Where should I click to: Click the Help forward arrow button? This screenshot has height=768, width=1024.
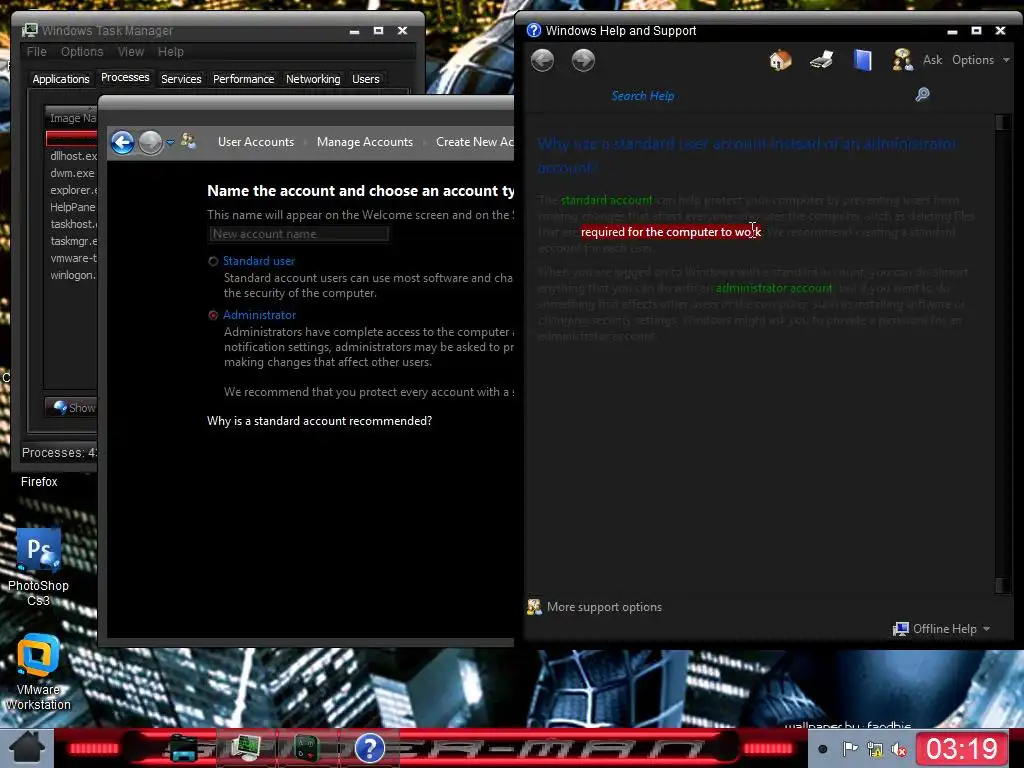click(x=583, y=60)
